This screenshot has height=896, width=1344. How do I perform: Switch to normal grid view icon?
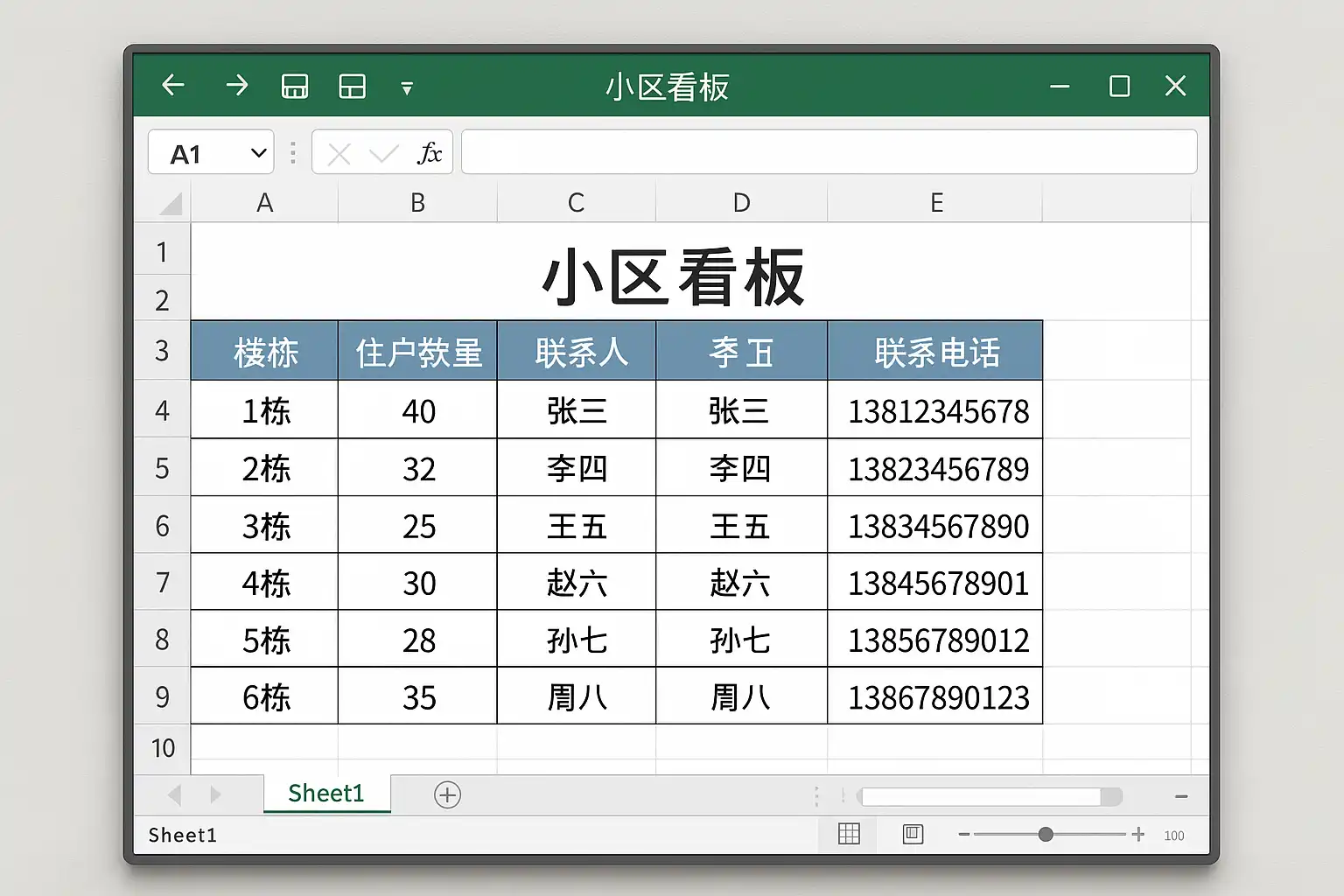click(849, 834)
